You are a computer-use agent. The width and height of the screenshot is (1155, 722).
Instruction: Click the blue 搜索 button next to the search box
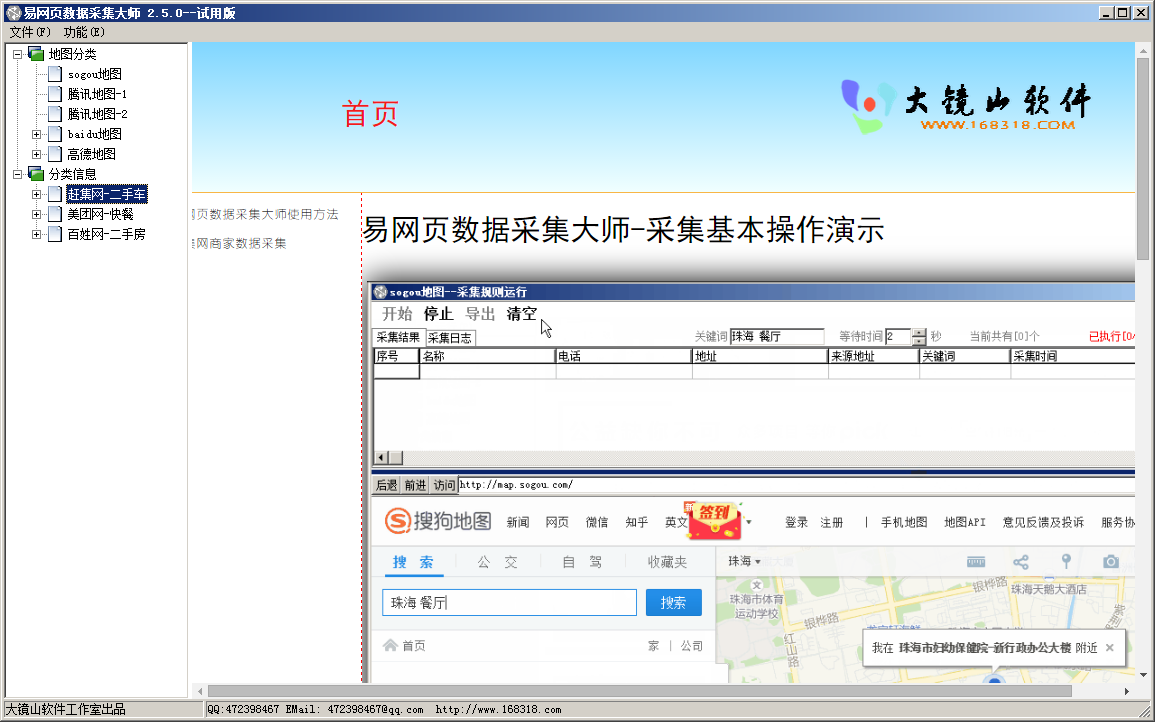tap(673, 603)
